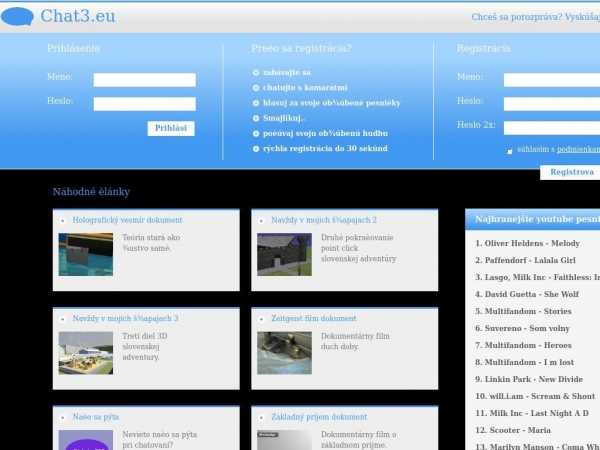The width and height of the screenshot is (600, 450).
Task: Click the registration Heslo 2x field
Action: 551,128
